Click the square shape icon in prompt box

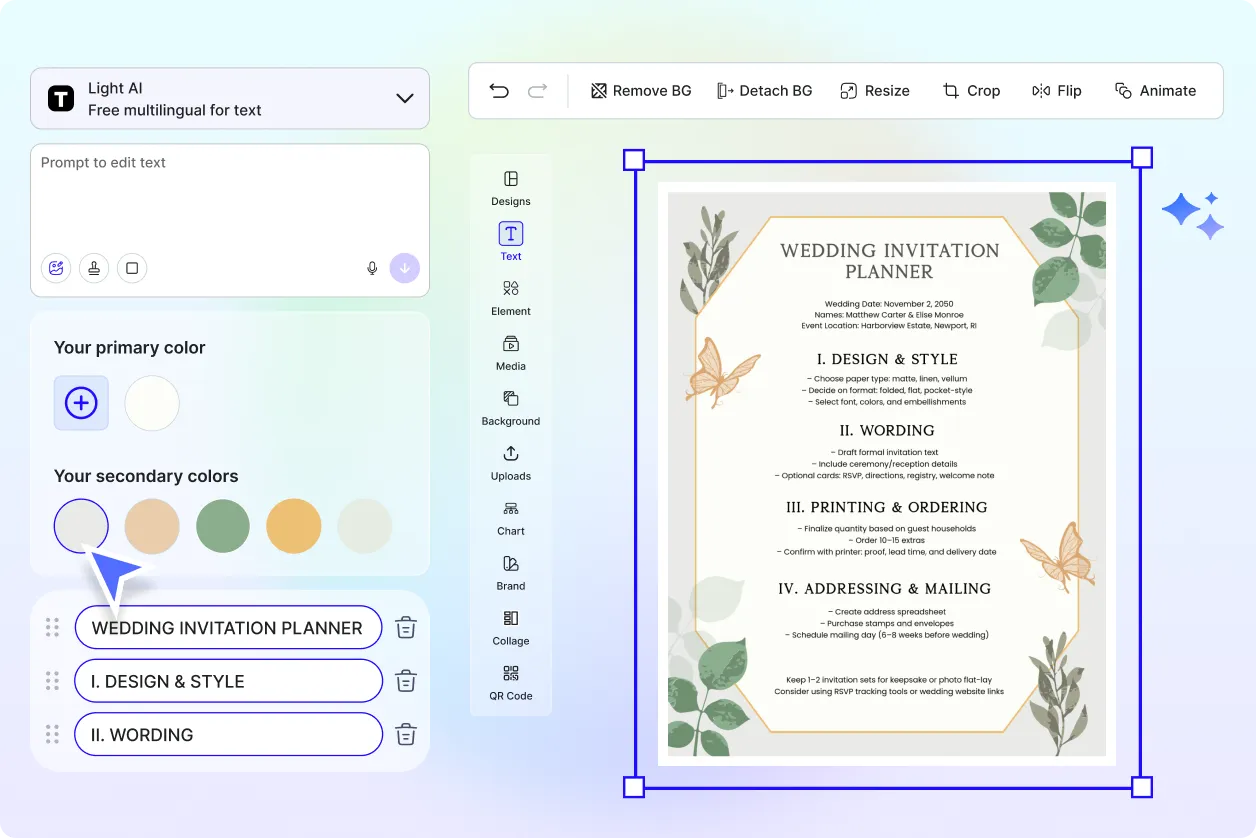[132, 268]
